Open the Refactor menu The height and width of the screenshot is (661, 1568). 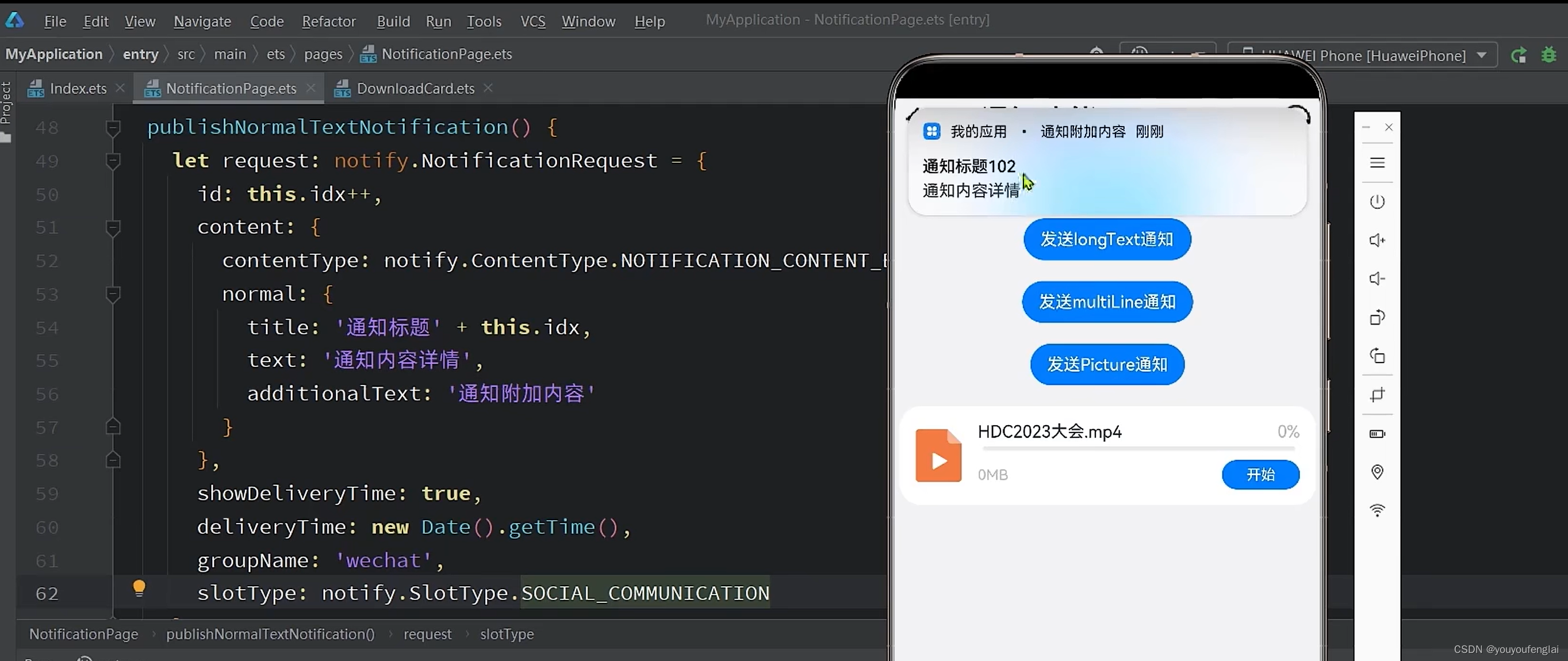coord(329,21)
